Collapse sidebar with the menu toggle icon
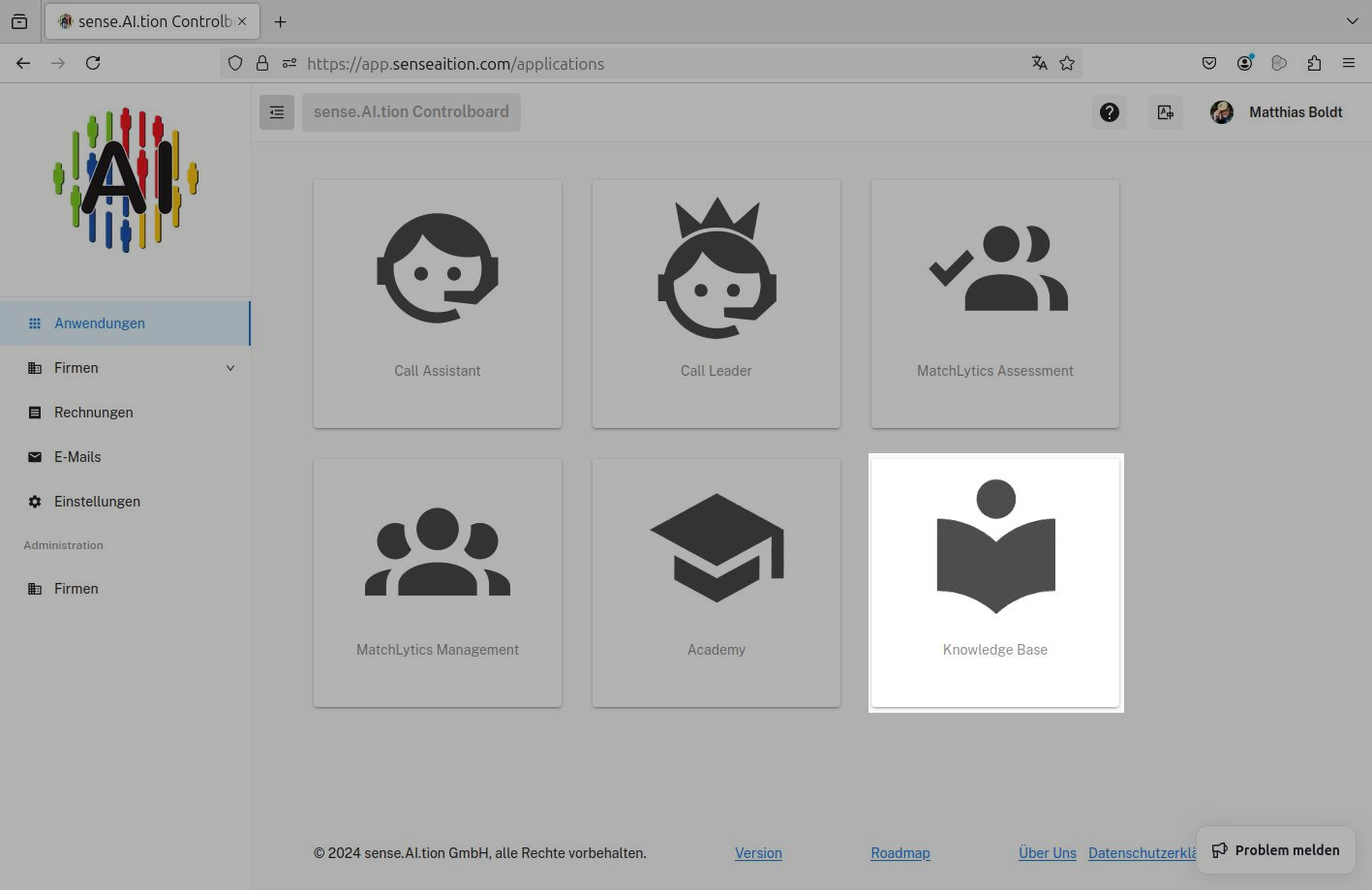 point(277,112)
